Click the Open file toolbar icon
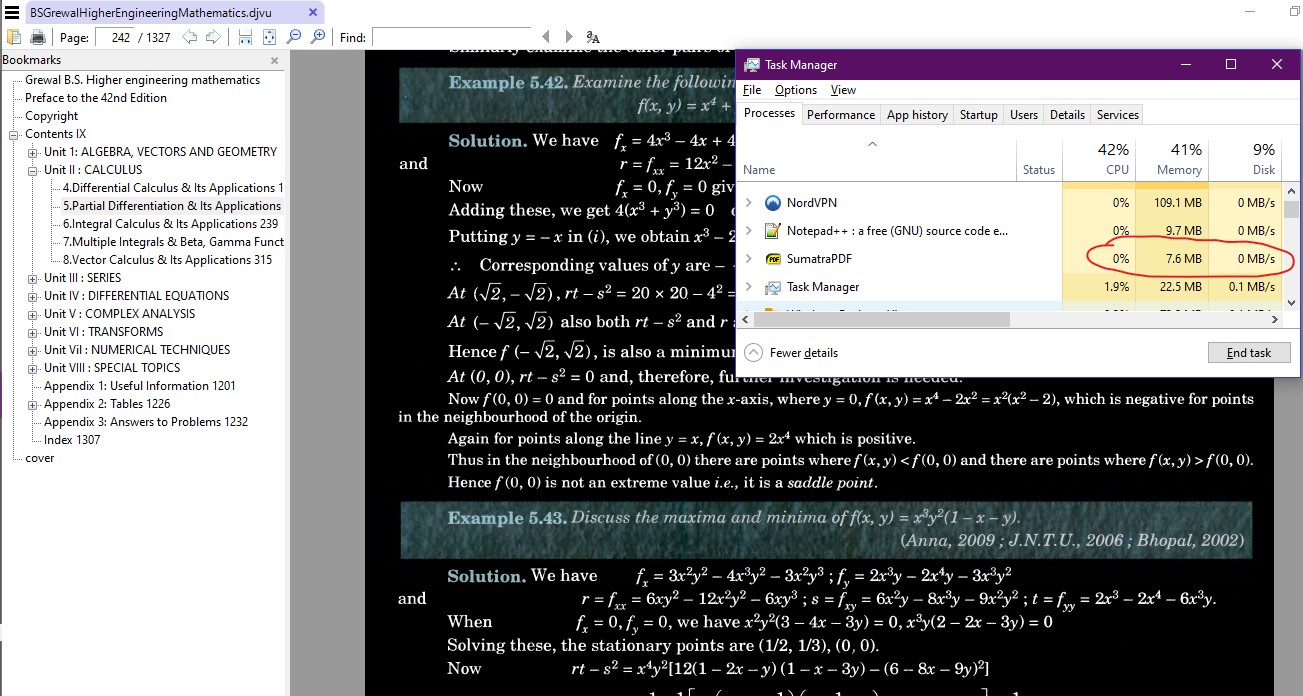The height and width of the screenshot is (696, 1303). (14, 38)
